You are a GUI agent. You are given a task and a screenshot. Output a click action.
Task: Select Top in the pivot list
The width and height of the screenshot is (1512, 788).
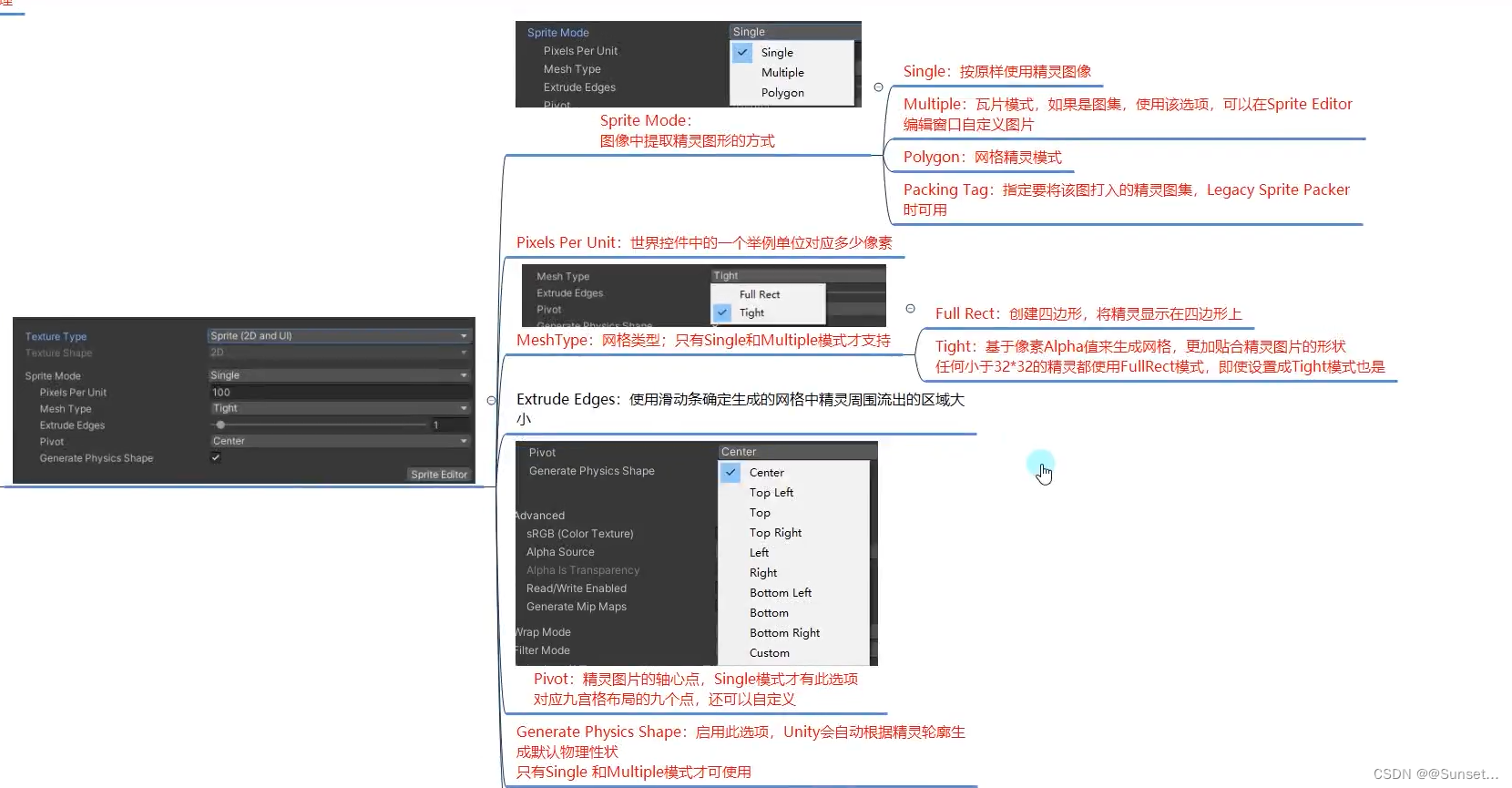tap(794, 513)
